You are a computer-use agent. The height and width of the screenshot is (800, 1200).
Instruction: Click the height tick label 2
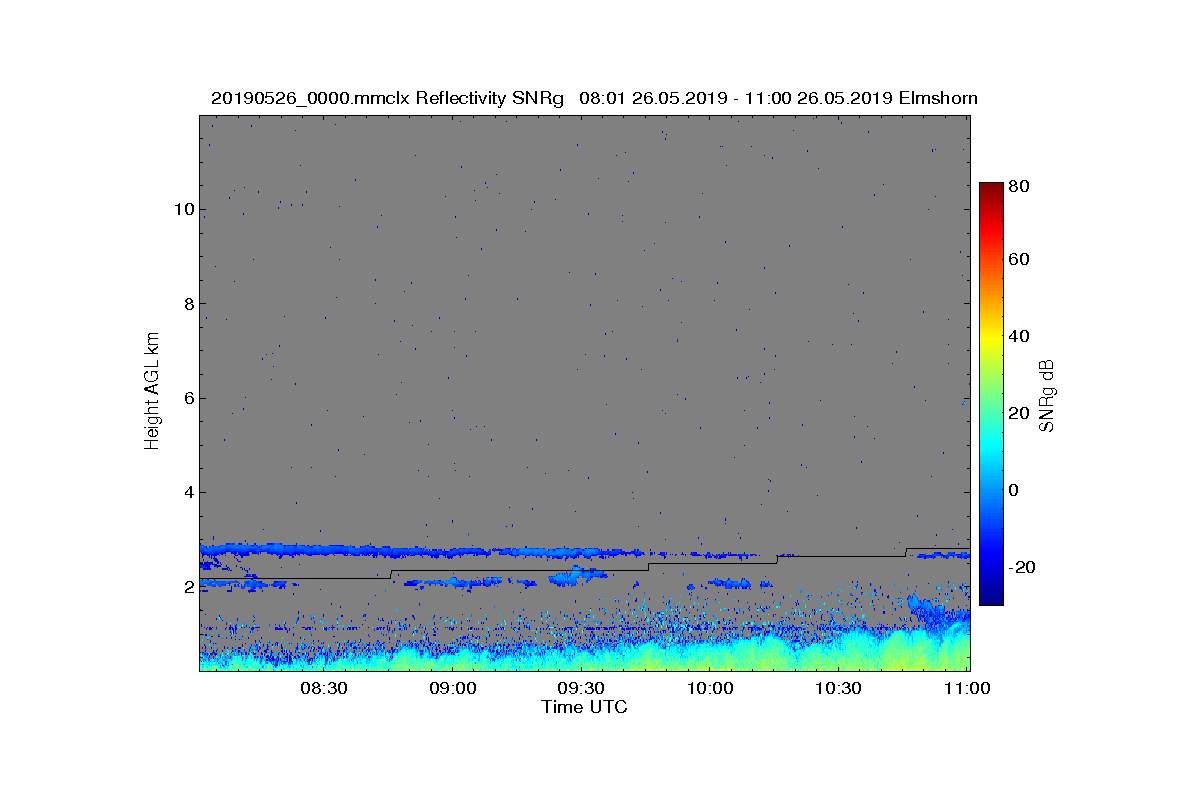(x=188, y=587)
